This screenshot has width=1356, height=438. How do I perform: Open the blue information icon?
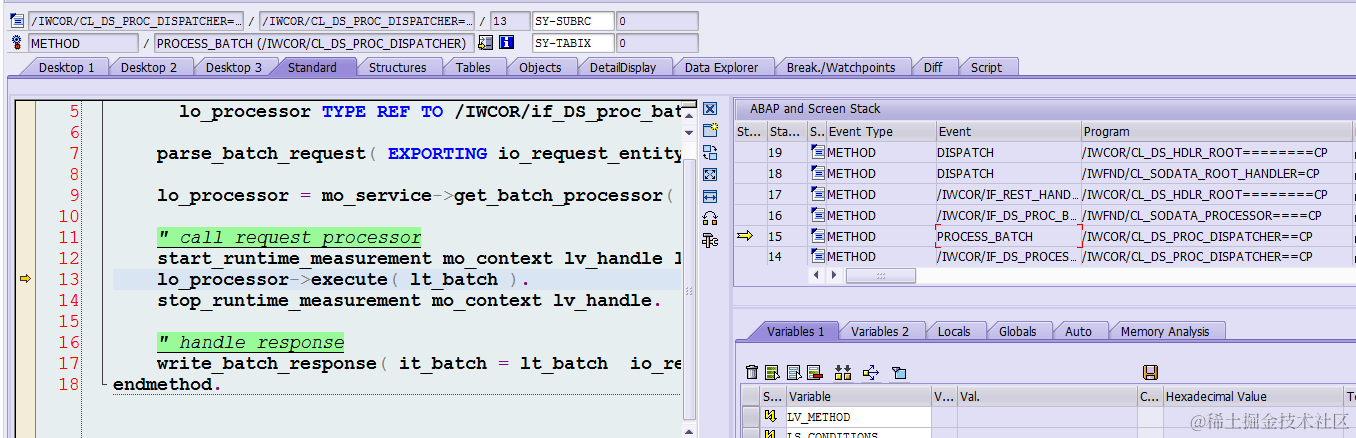(x=506, y=43)
